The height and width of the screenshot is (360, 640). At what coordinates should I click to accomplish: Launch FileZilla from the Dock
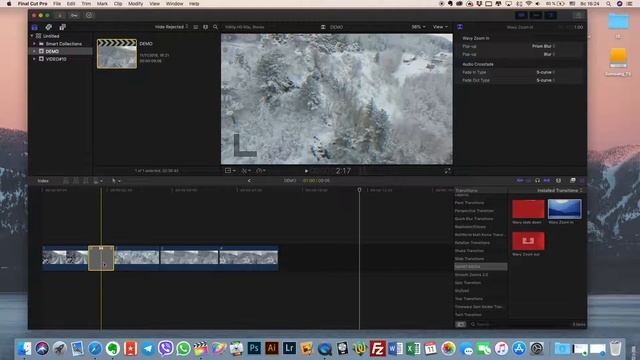pos(378,348)
